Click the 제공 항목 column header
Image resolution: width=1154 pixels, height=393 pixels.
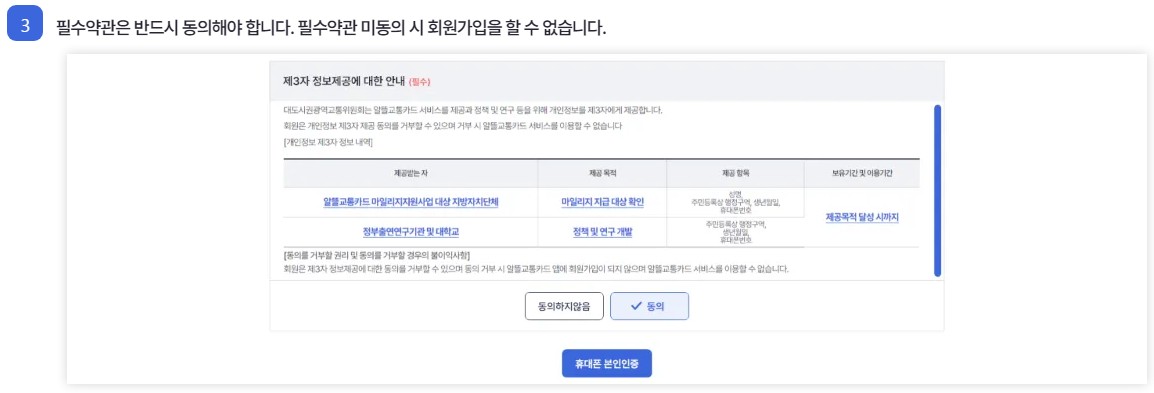735,174
